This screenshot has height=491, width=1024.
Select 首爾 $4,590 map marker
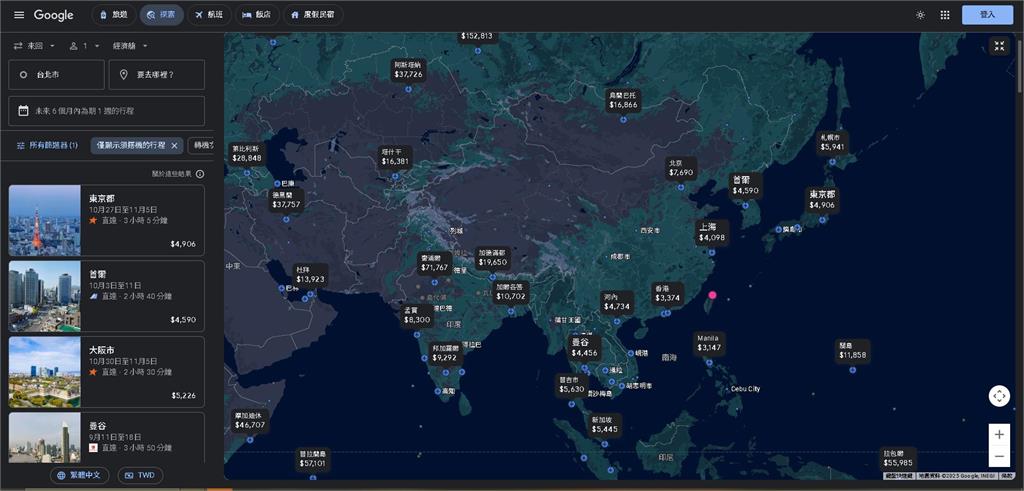coord(745,185)
